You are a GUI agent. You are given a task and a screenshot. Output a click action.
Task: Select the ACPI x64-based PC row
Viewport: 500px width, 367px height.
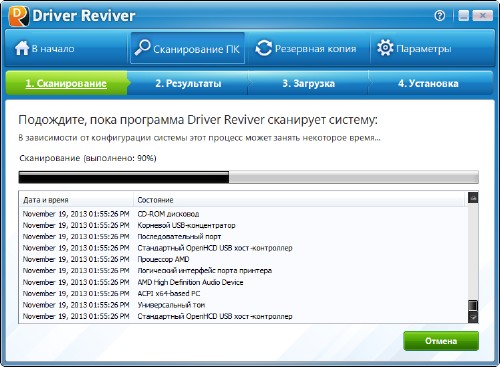(244, 294)
